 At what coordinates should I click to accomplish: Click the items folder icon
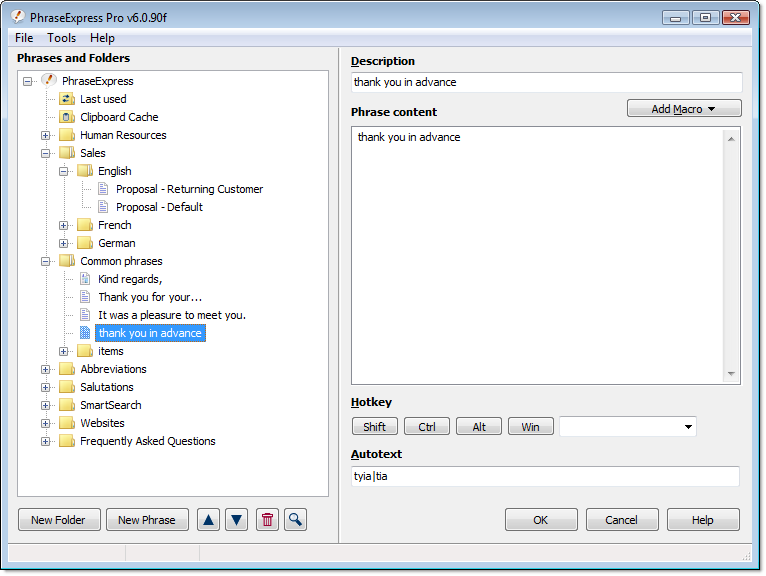(85, 350)
